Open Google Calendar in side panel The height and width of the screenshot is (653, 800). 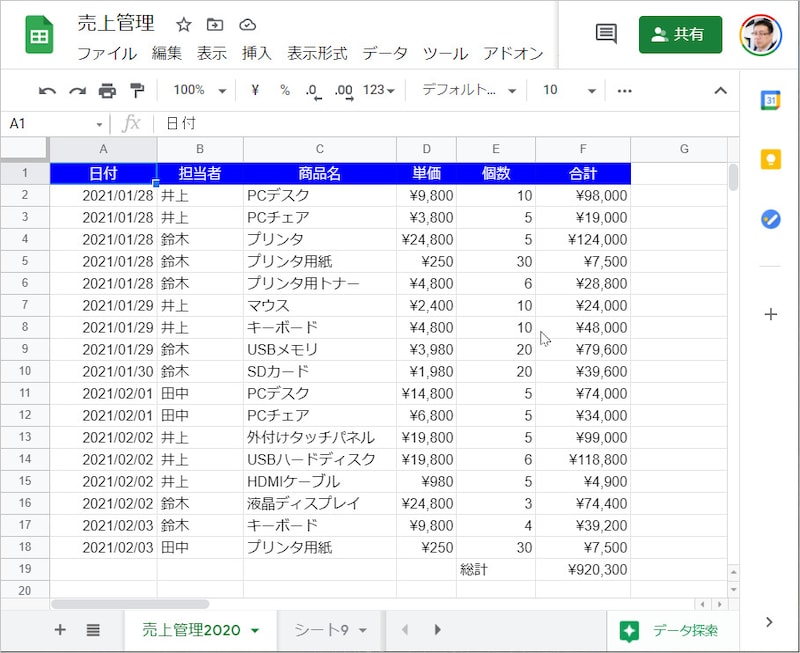pos(770,101)
